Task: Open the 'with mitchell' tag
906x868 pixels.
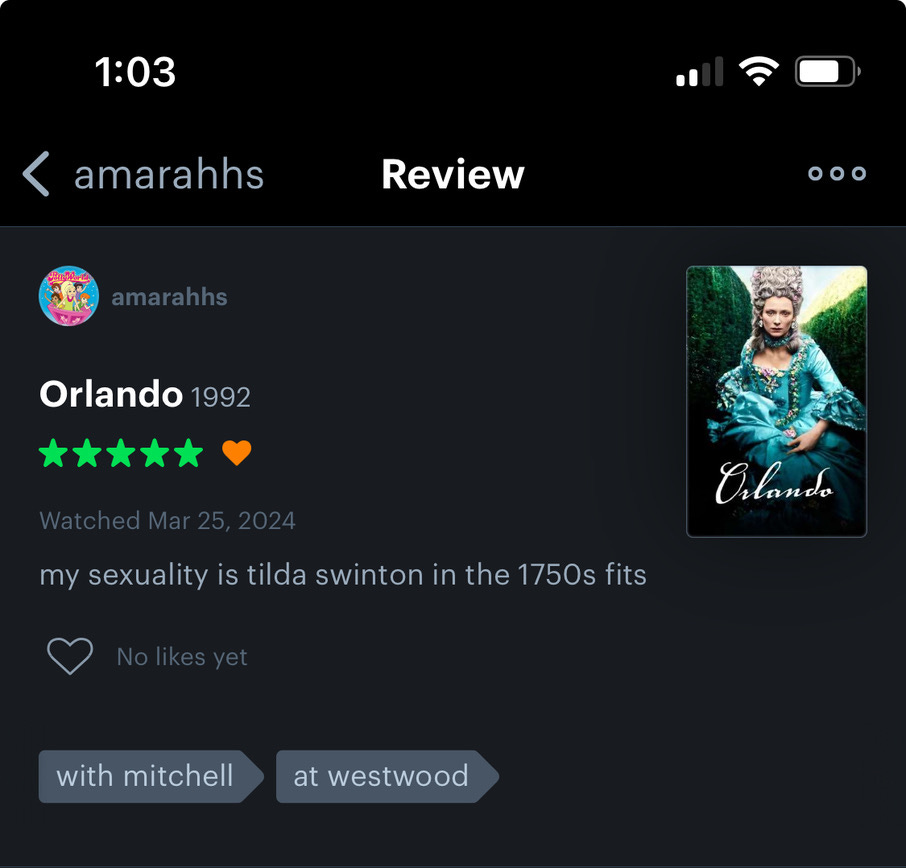Action: [x=151, y=776]
